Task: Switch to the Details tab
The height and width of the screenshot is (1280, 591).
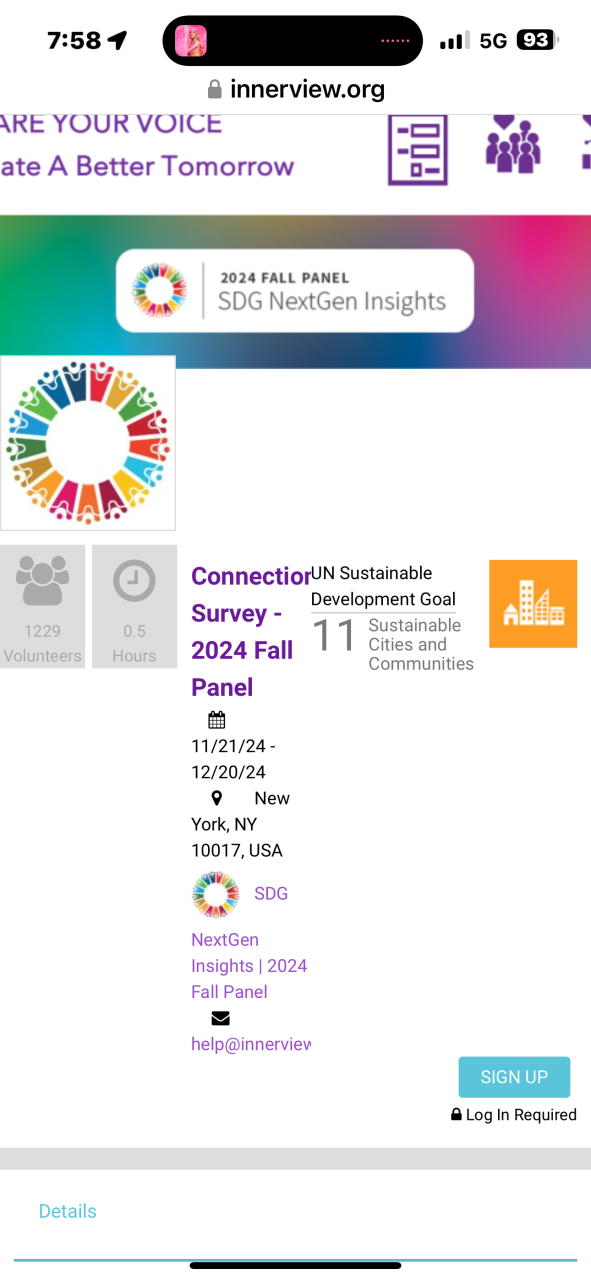Action: point(68,1211)
